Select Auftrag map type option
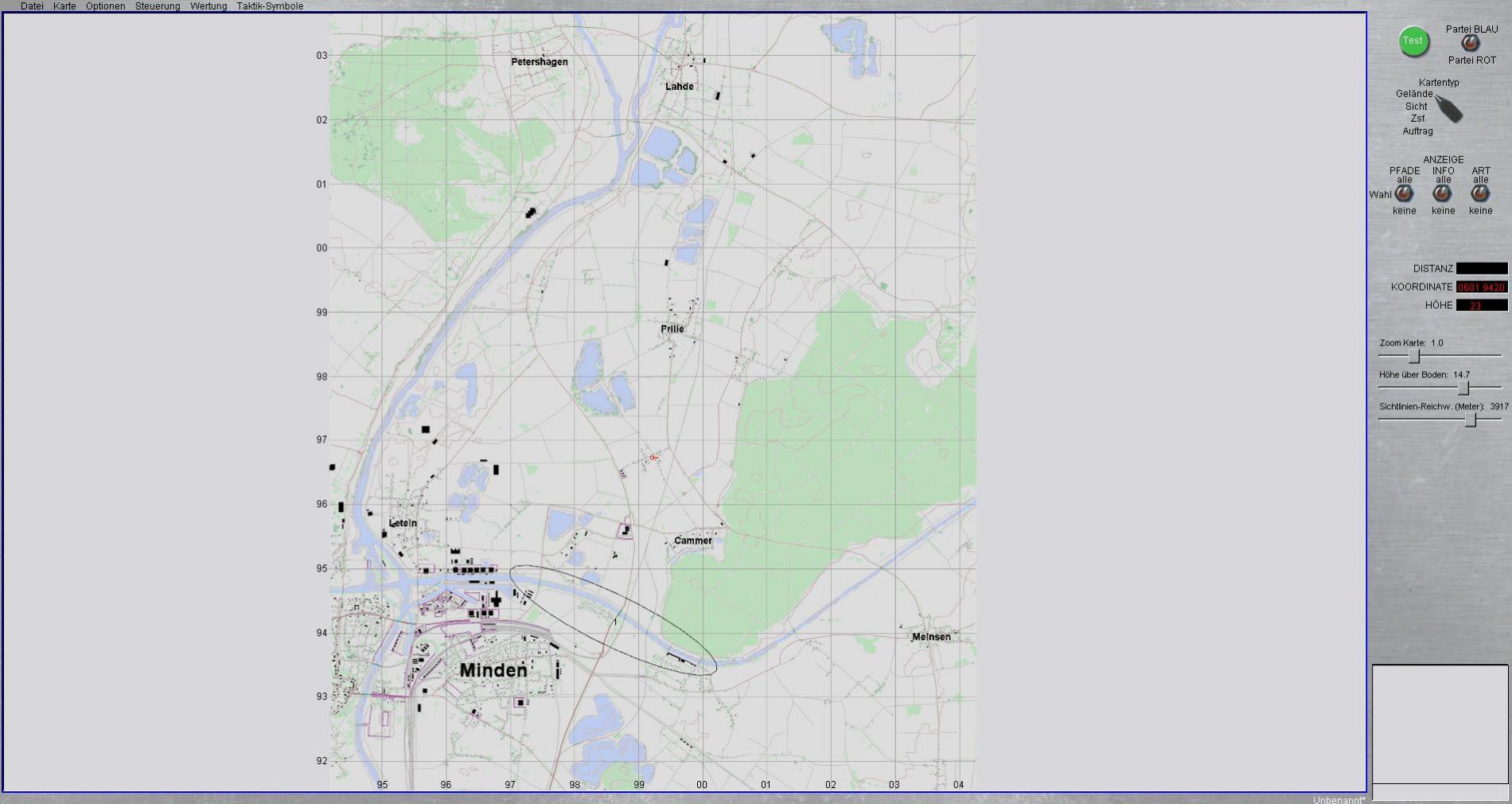Screen dimensions: 1512x804 (x=1417, y=131)
